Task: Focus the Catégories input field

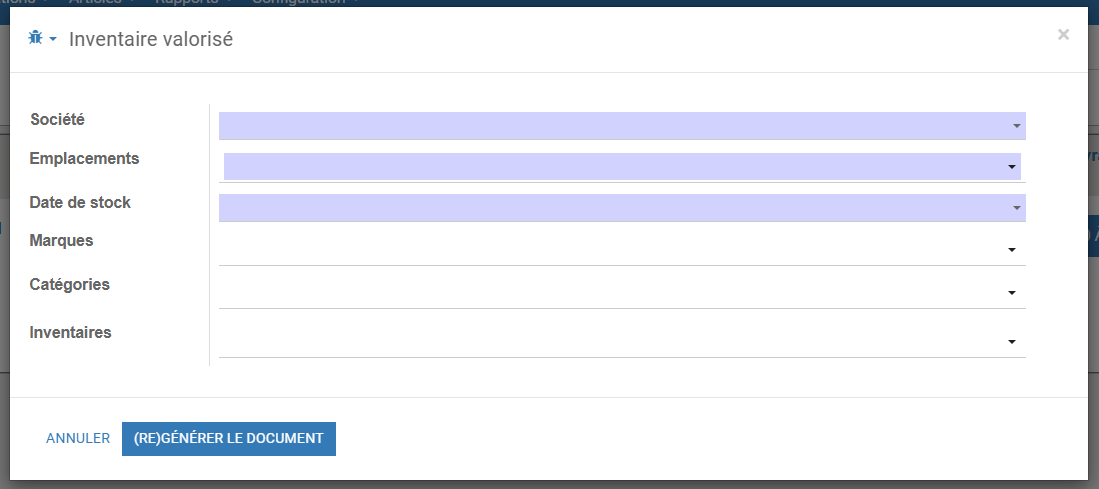Action: tap(622, 293)
